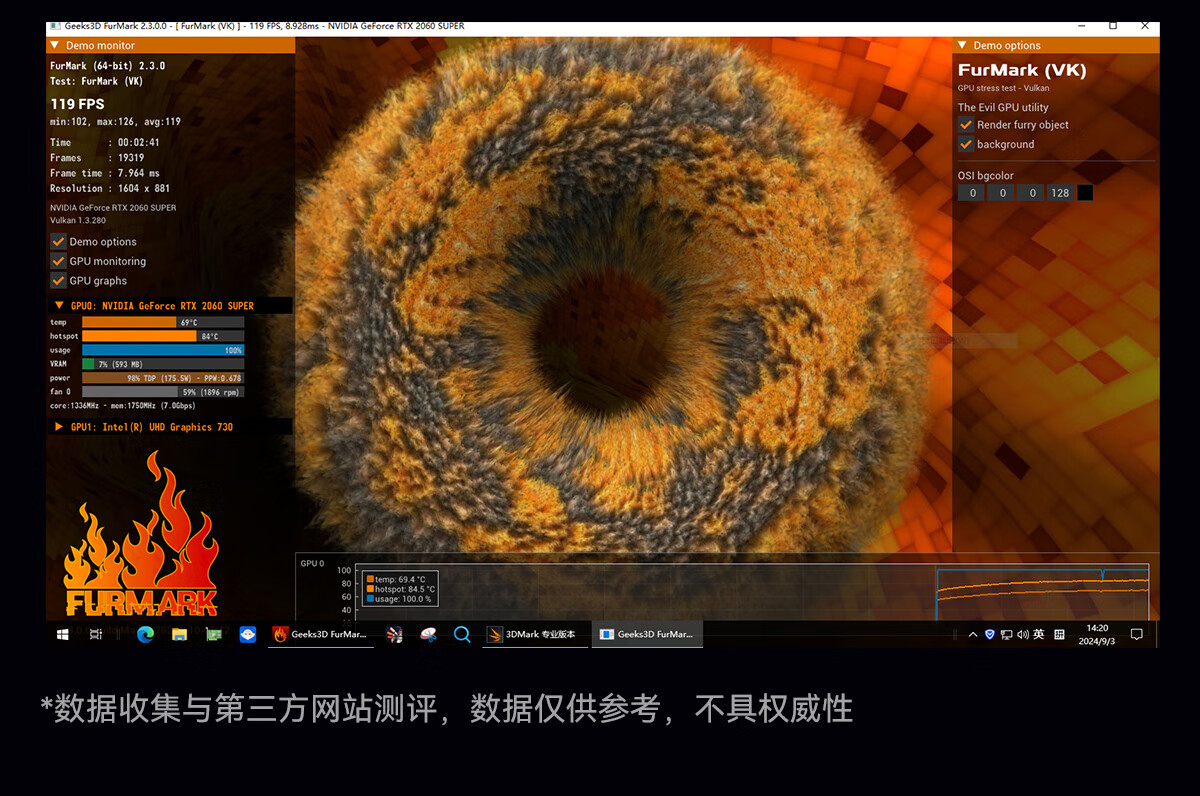
Task: Open the black OSI bgcolor color swatch
Action: click(x=1085, y=193)
